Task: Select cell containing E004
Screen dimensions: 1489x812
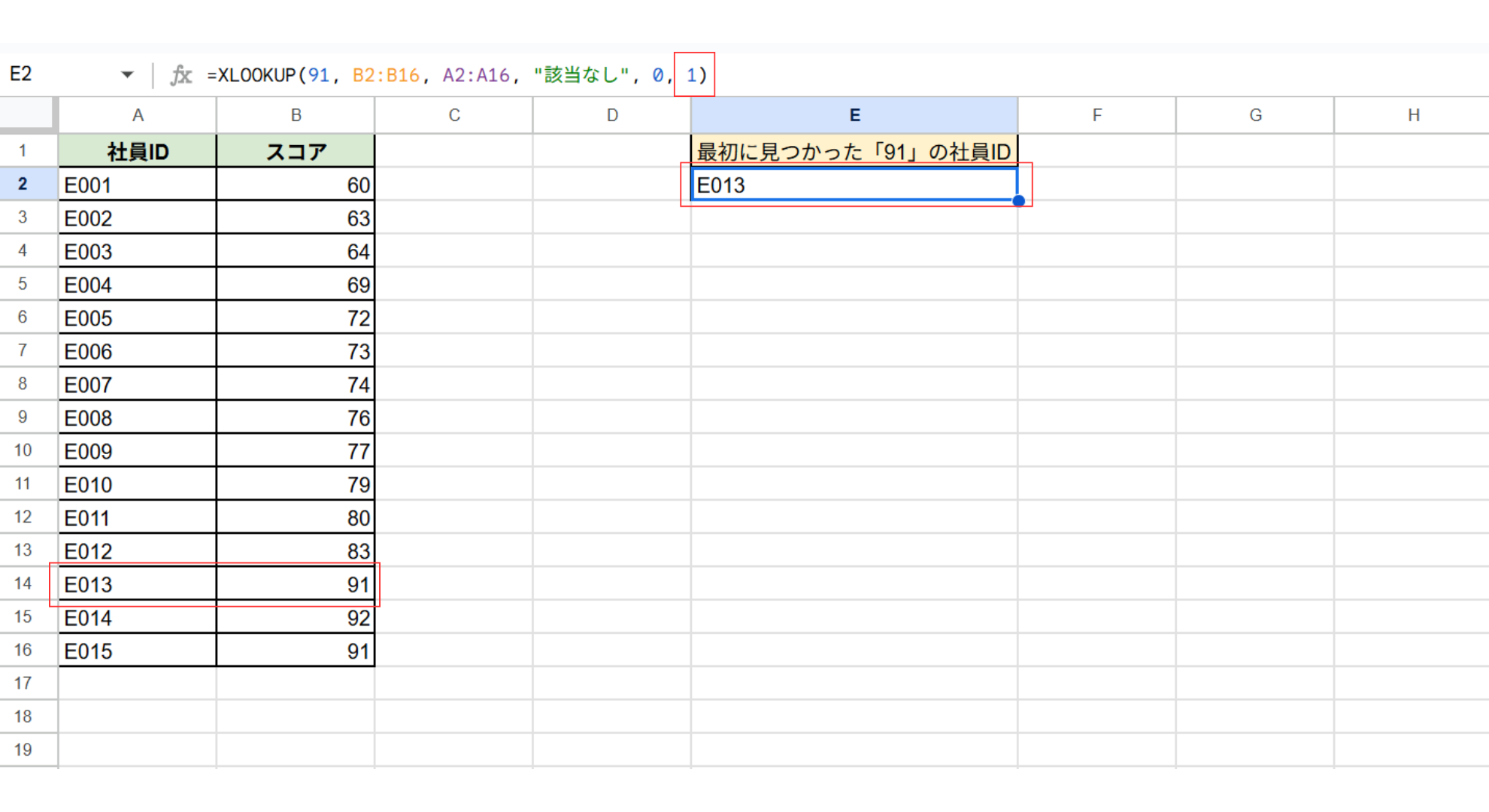Action: tap(138, 285)
